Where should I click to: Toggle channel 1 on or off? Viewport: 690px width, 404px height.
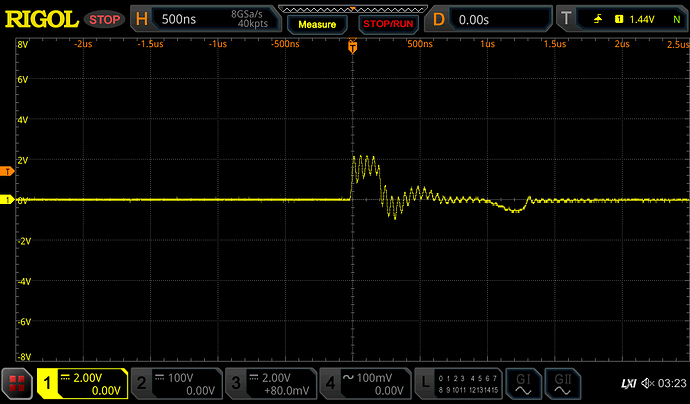click(x=82, y=383)
